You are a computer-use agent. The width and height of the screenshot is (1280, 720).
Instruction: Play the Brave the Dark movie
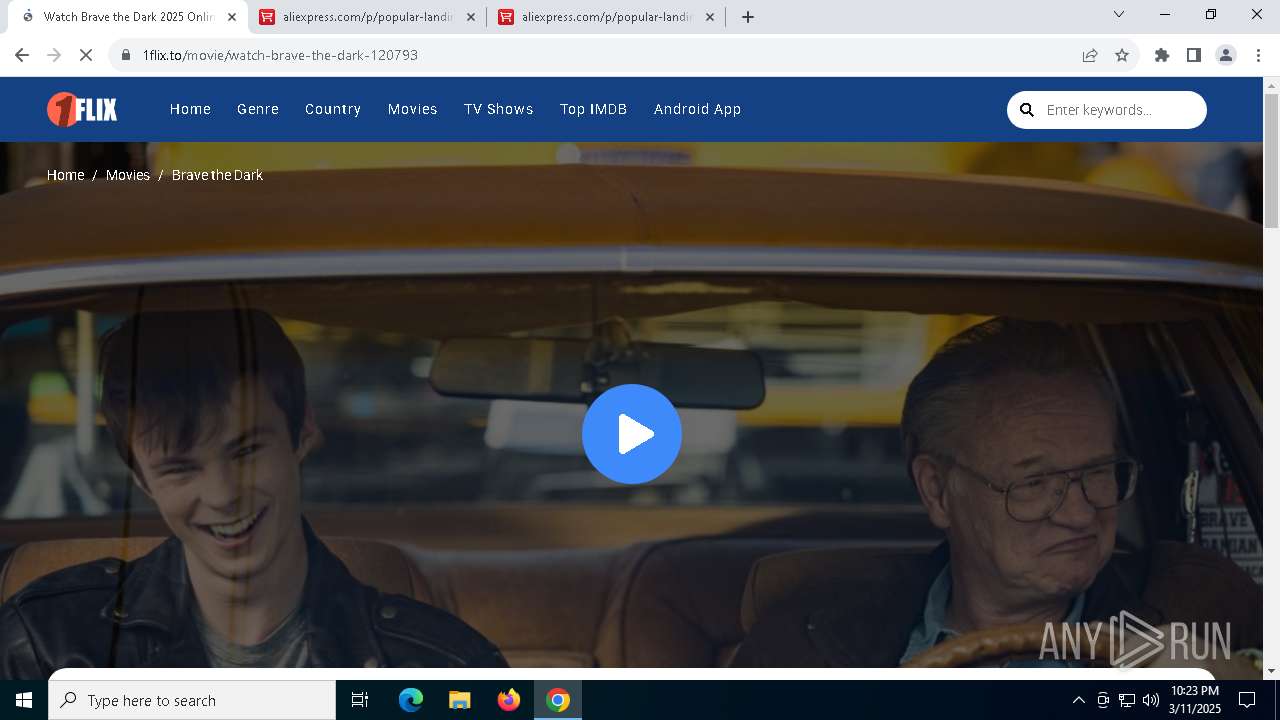pyautogui.click(x=632, y=434)
